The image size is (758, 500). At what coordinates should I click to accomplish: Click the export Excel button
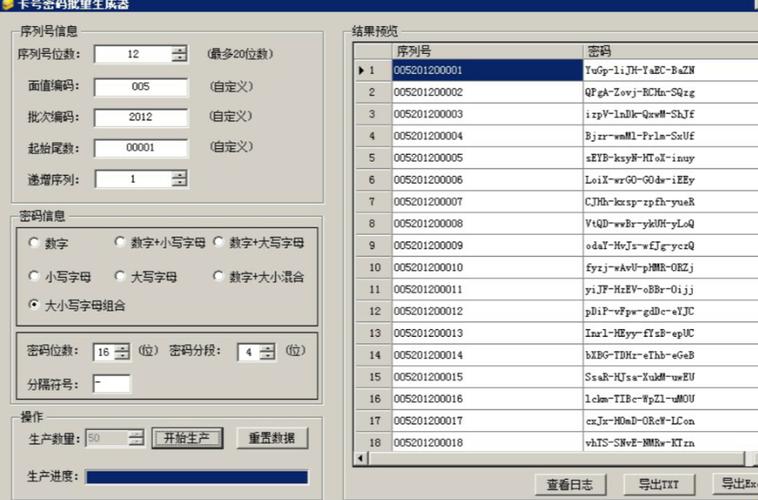[736, 484]
